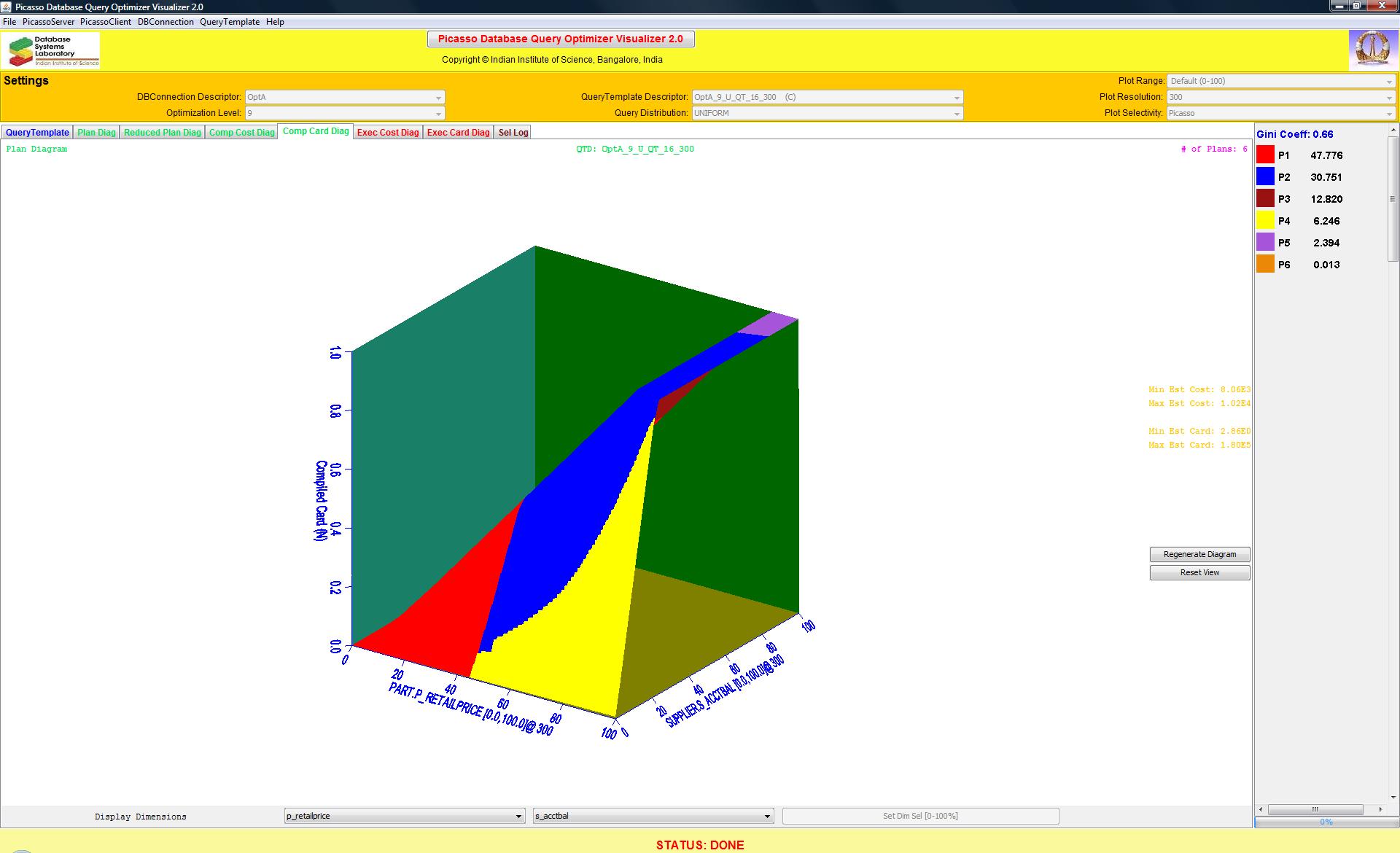
Task: Select the P4 yellow plan swatch
Action: click(x=1265, y=220)
